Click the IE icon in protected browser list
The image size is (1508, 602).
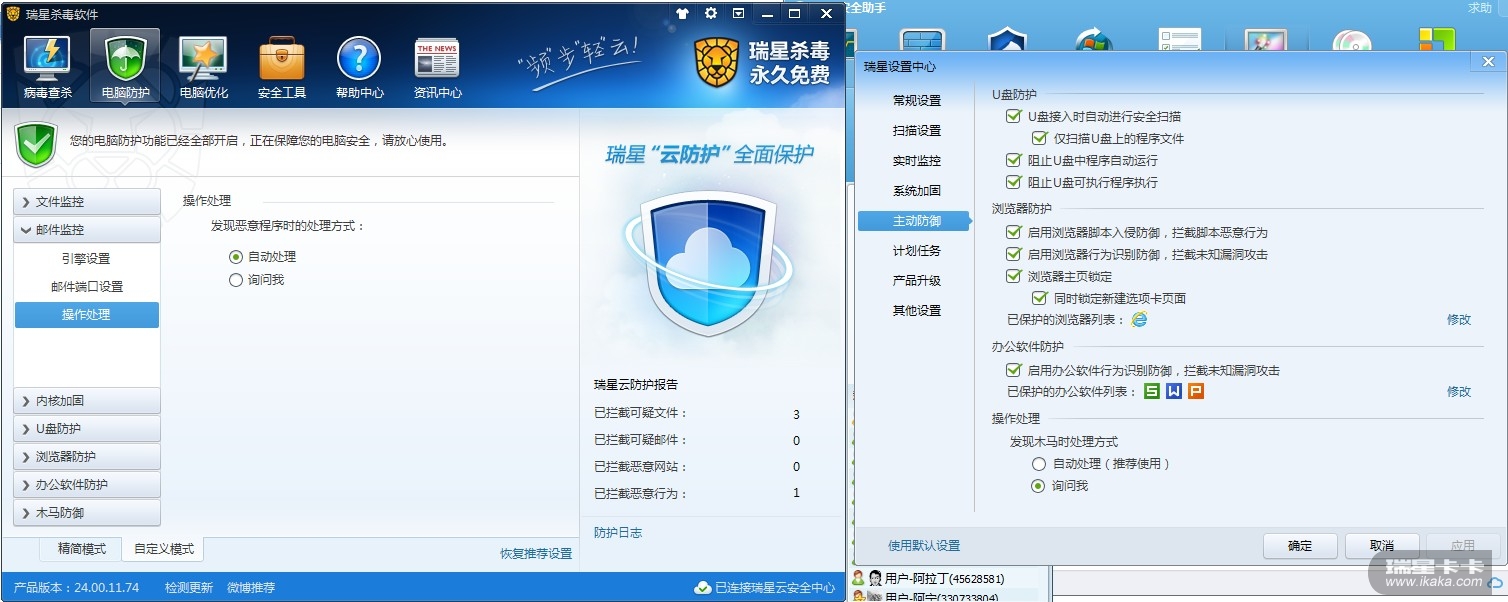coord(1139,319)
